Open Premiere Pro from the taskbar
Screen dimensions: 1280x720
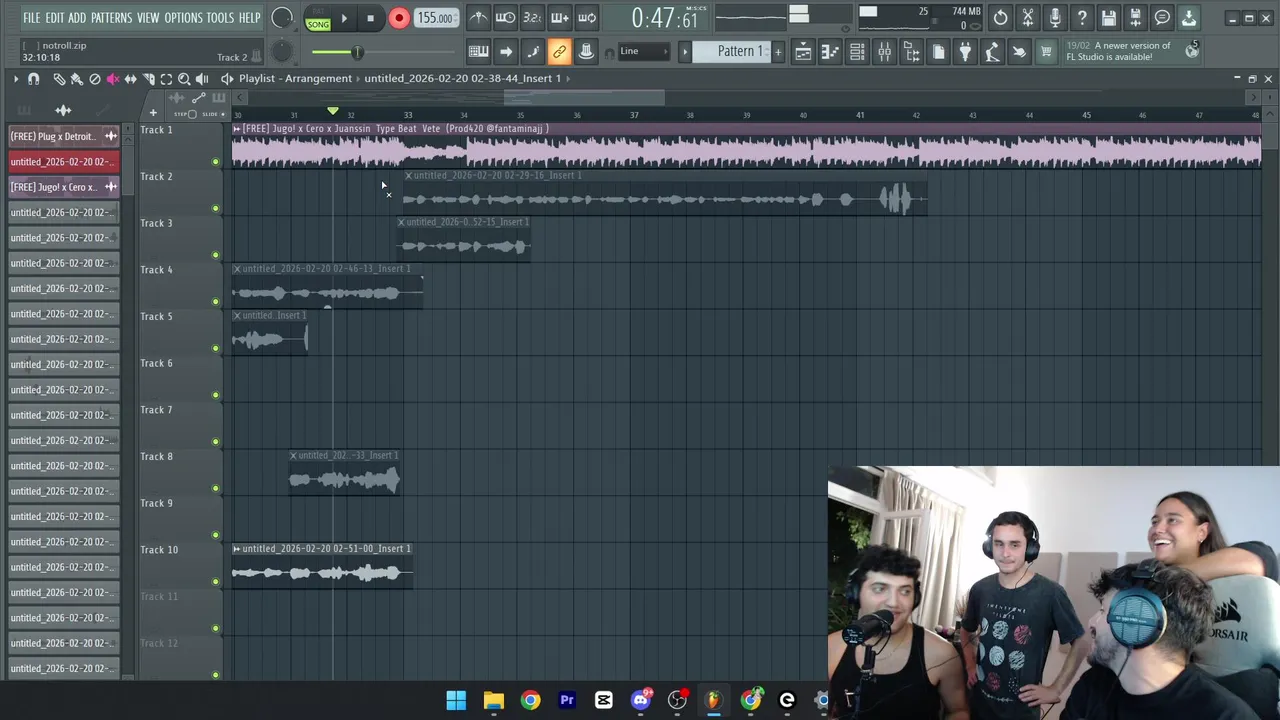567,700
